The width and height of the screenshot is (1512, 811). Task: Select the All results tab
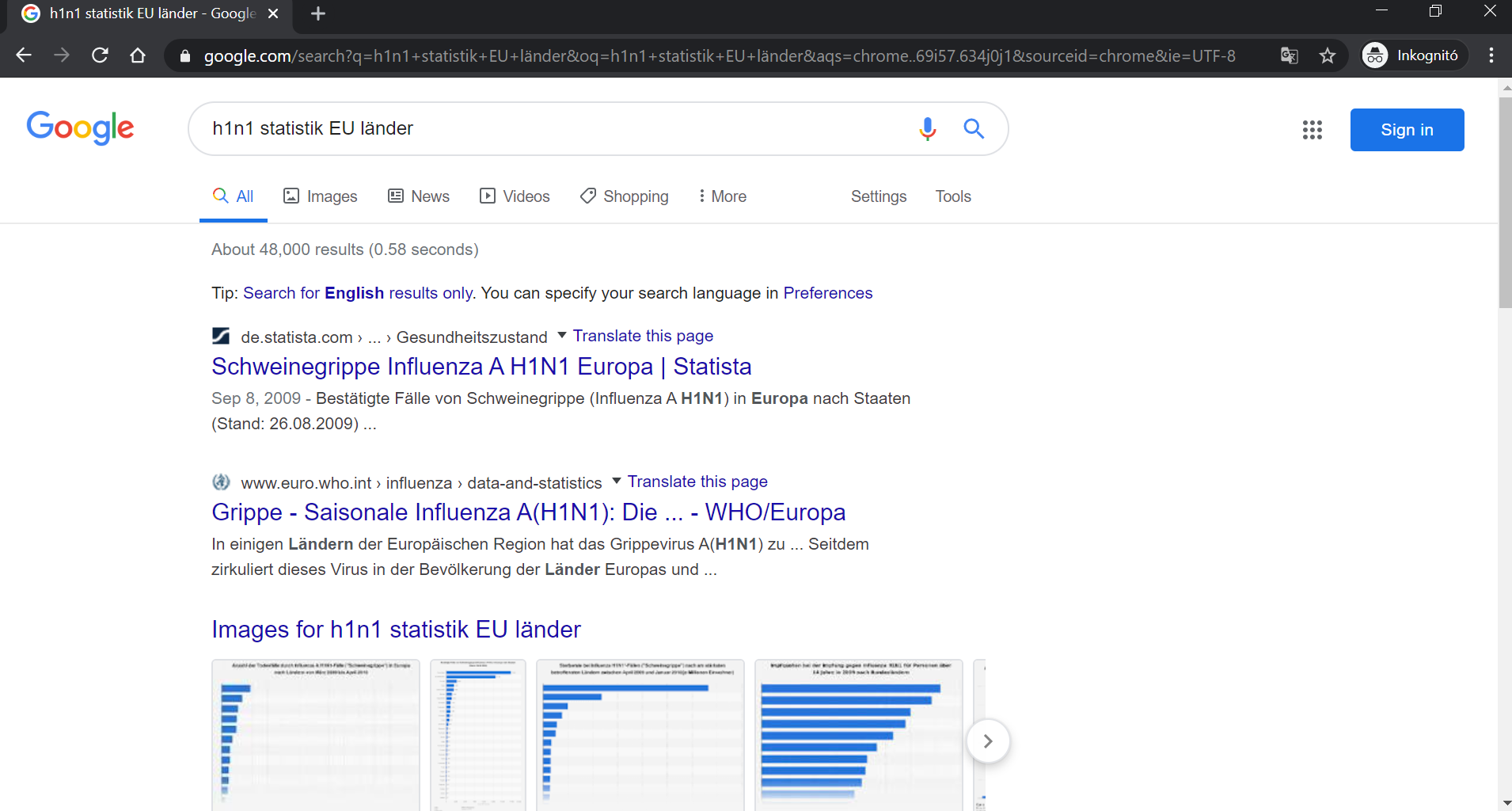tap(234, 196)
